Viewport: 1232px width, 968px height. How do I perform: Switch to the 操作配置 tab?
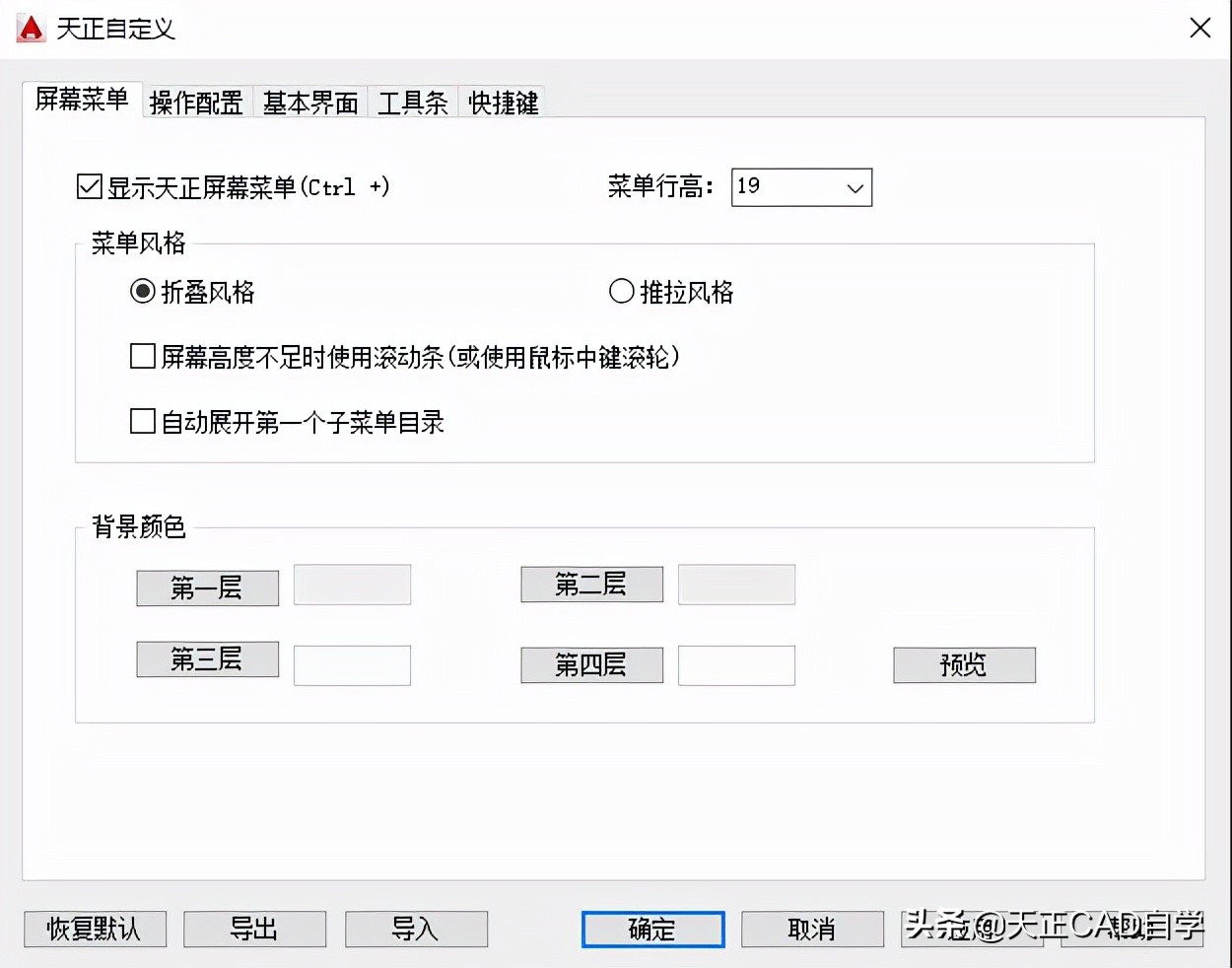click(196, 103)
